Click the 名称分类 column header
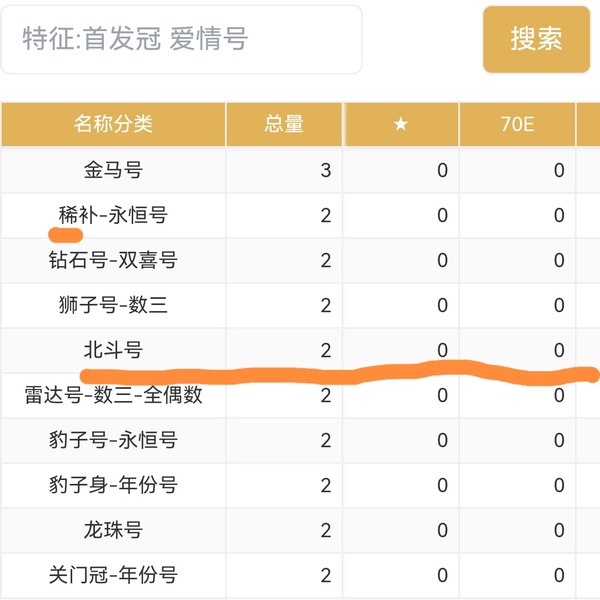The image size is (600, 600). [113, 124]
